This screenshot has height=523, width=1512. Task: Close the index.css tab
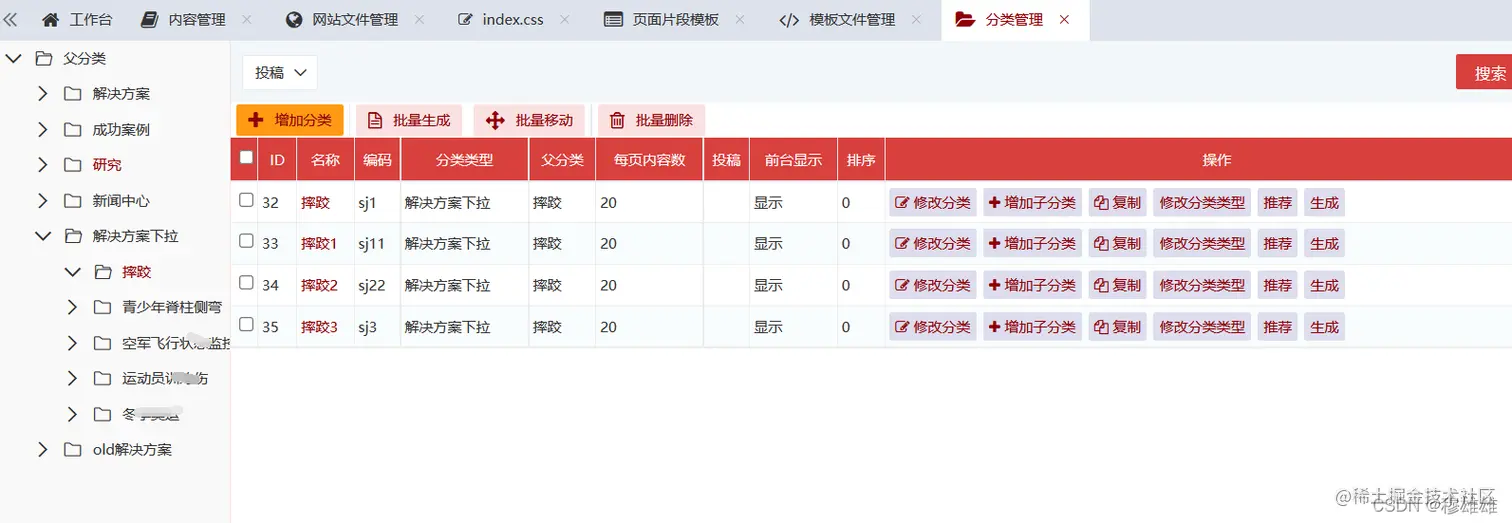[x=565, y=20]
